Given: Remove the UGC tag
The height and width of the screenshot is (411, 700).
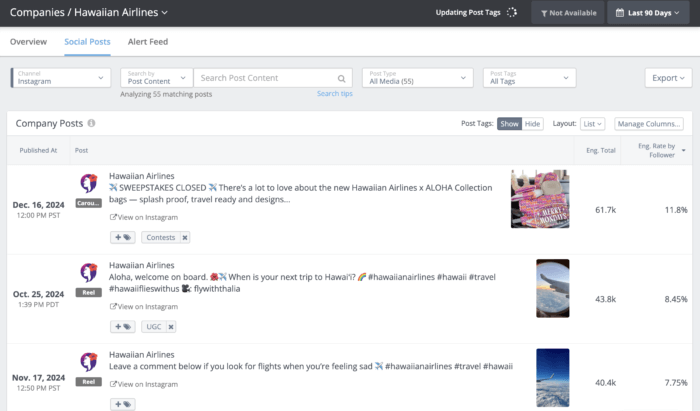Looking at the screenshot, I should tap(171, 327).
